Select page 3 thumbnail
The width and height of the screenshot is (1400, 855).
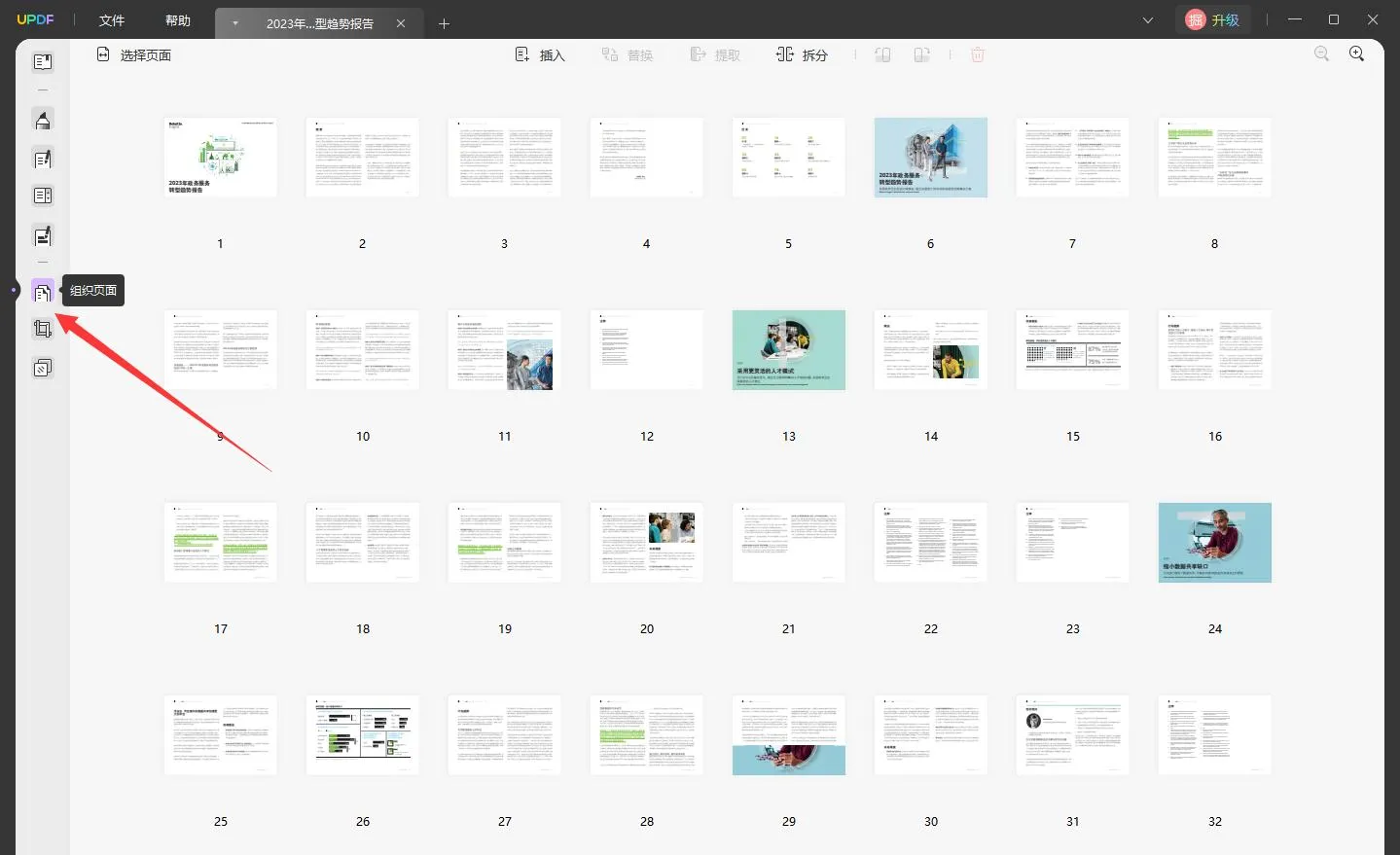(505, 158)
